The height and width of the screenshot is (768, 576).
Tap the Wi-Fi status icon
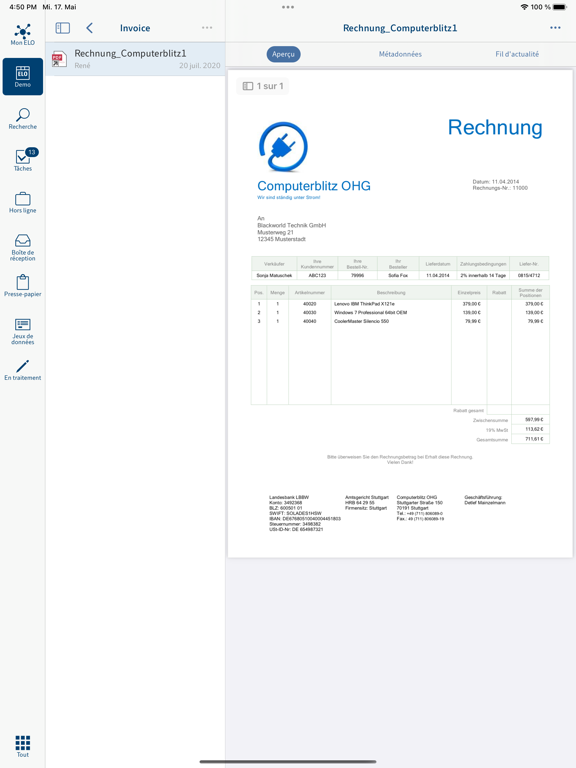(x=524, y=7)
